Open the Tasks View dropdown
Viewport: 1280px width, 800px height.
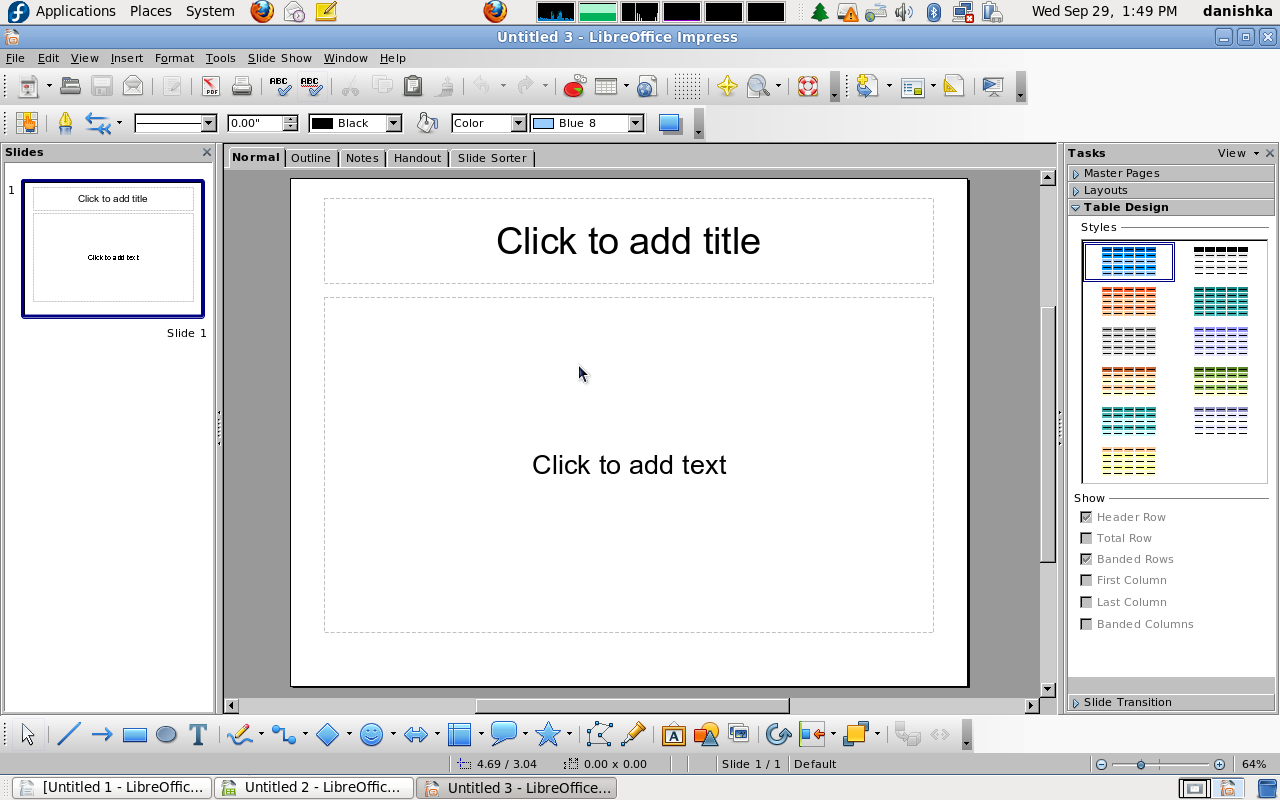(x=1238, y=153)
